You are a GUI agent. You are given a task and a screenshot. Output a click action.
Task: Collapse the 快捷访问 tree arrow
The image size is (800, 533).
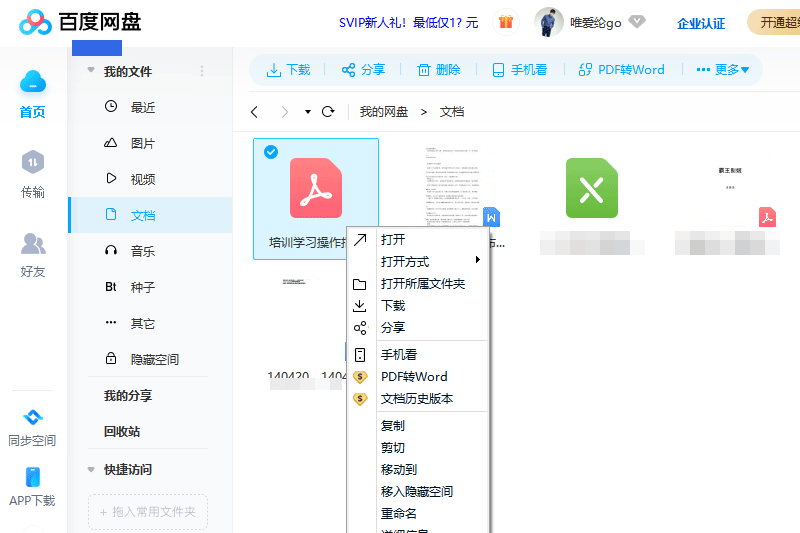(x=91, y=469)
